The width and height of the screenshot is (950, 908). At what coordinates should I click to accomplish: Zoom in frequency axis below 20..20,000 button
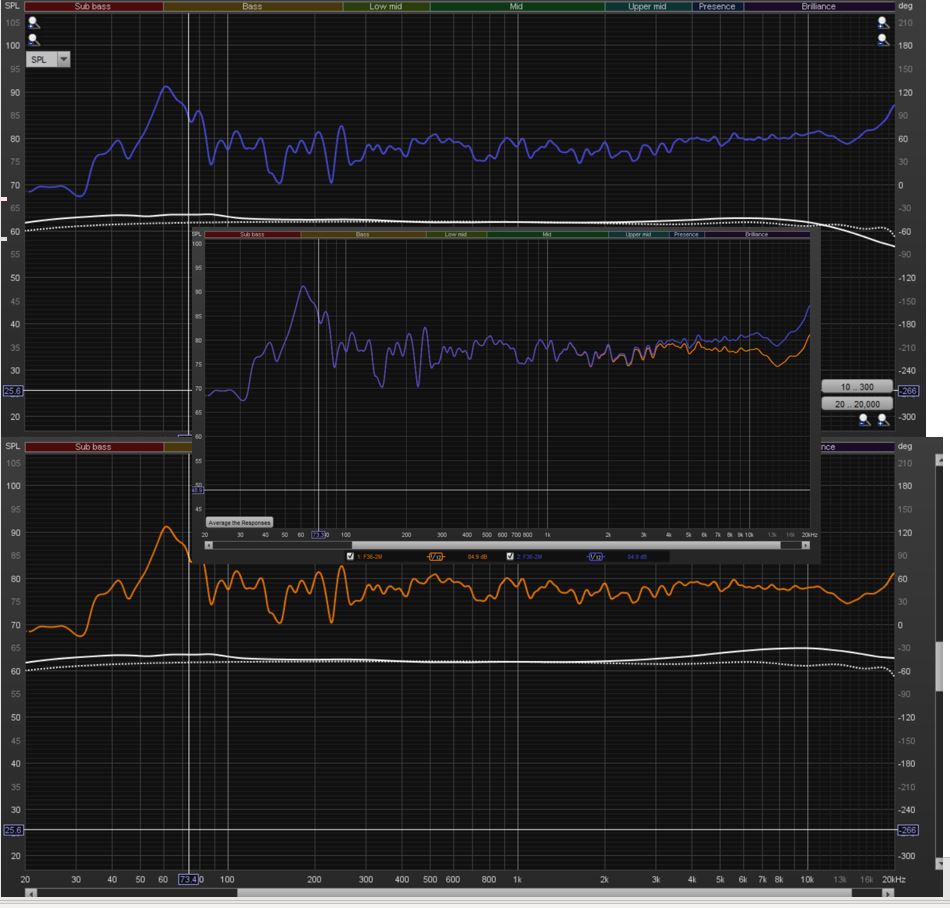pyautogui.click(x=883, y=421)
